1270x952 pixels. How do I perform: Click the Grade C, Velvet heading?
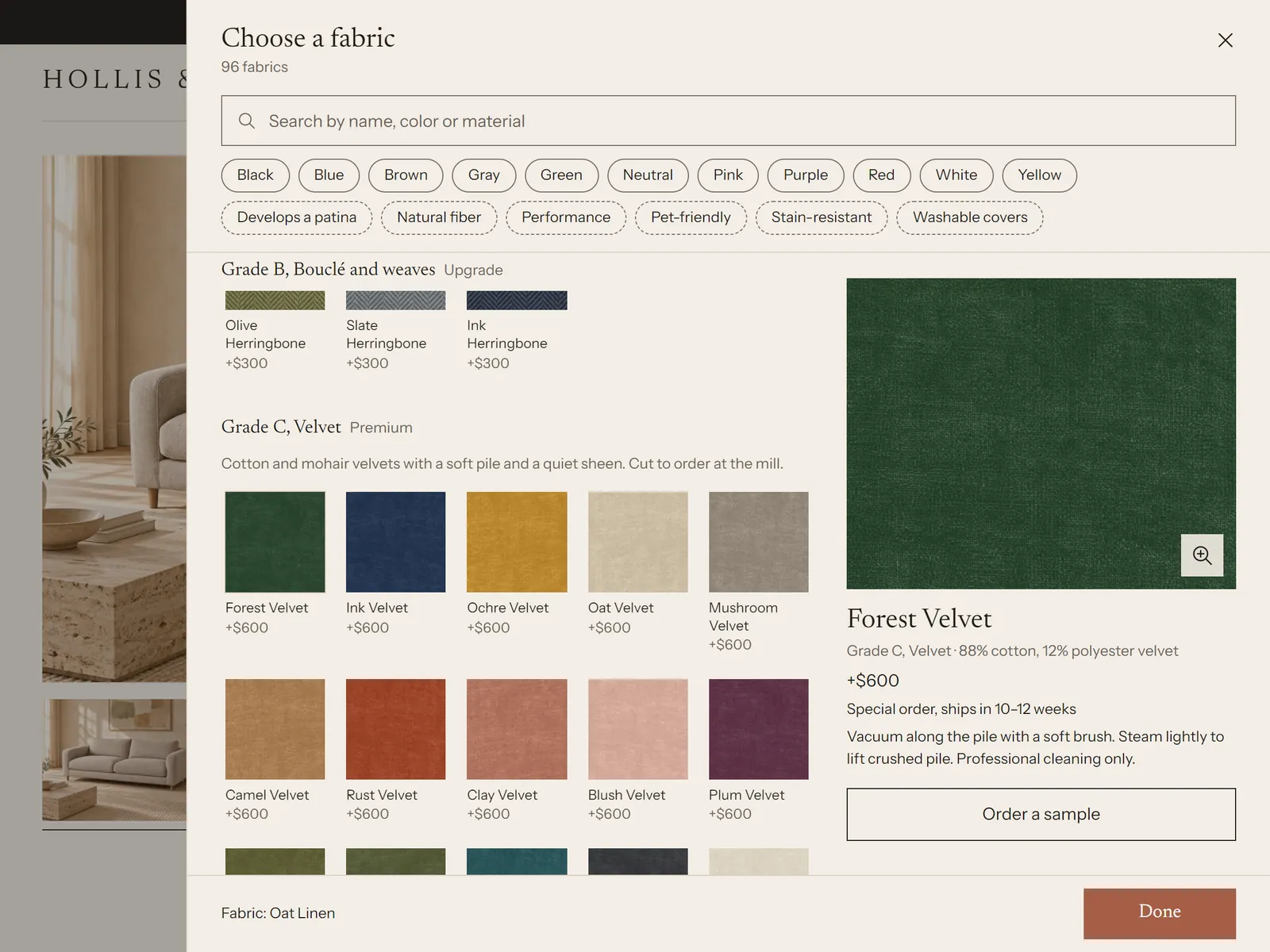[281, 427]
